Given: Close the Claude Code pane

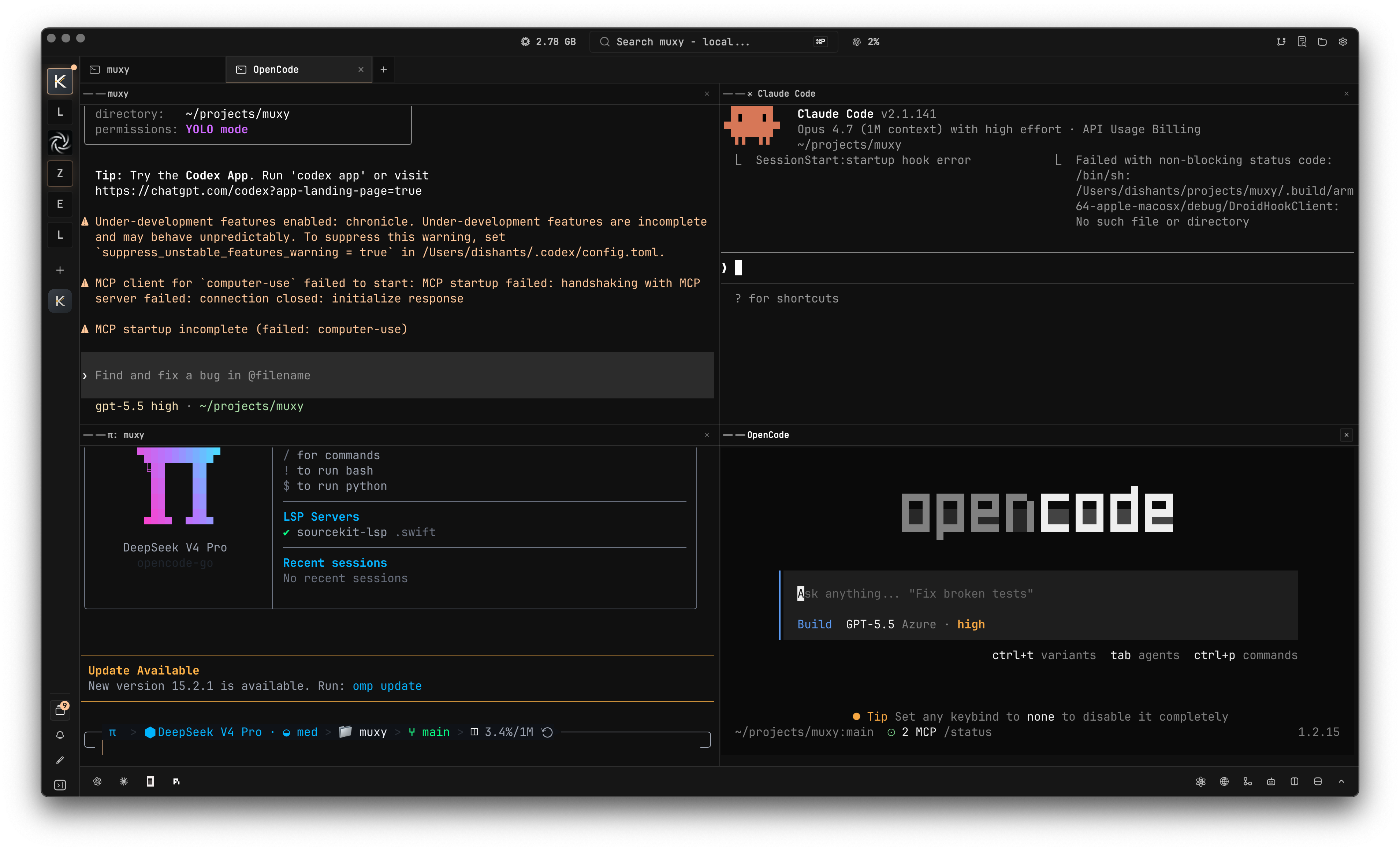Looking at the screenshot, I should (x=1347, y=94).
